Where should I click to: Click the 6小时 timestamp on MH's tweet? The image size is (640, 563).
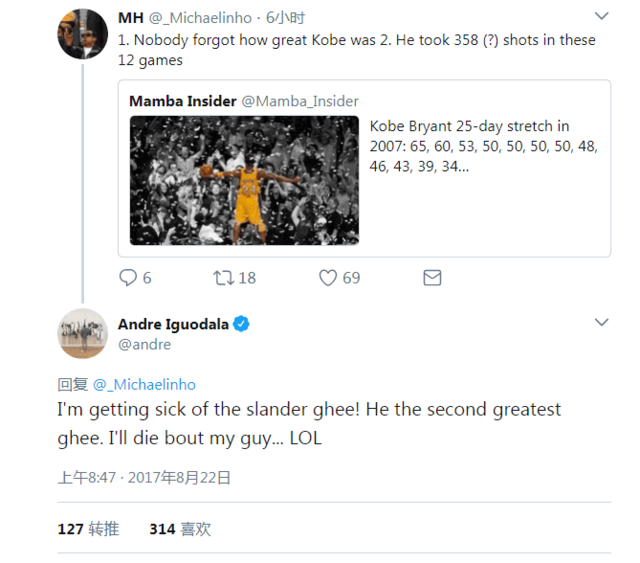coord(285,18)
